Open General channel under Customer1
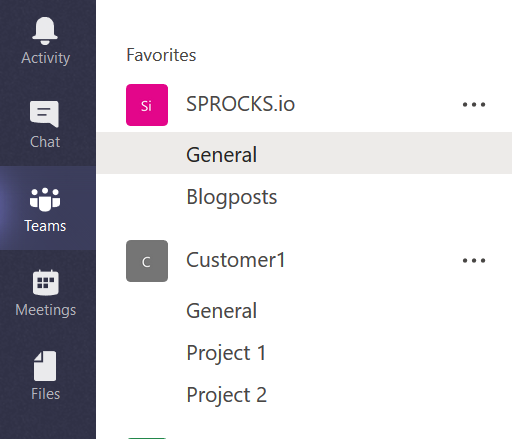Image resolution: width=512 pixels, height=439 pixels. pyautogui.click(x=221, y=311)
